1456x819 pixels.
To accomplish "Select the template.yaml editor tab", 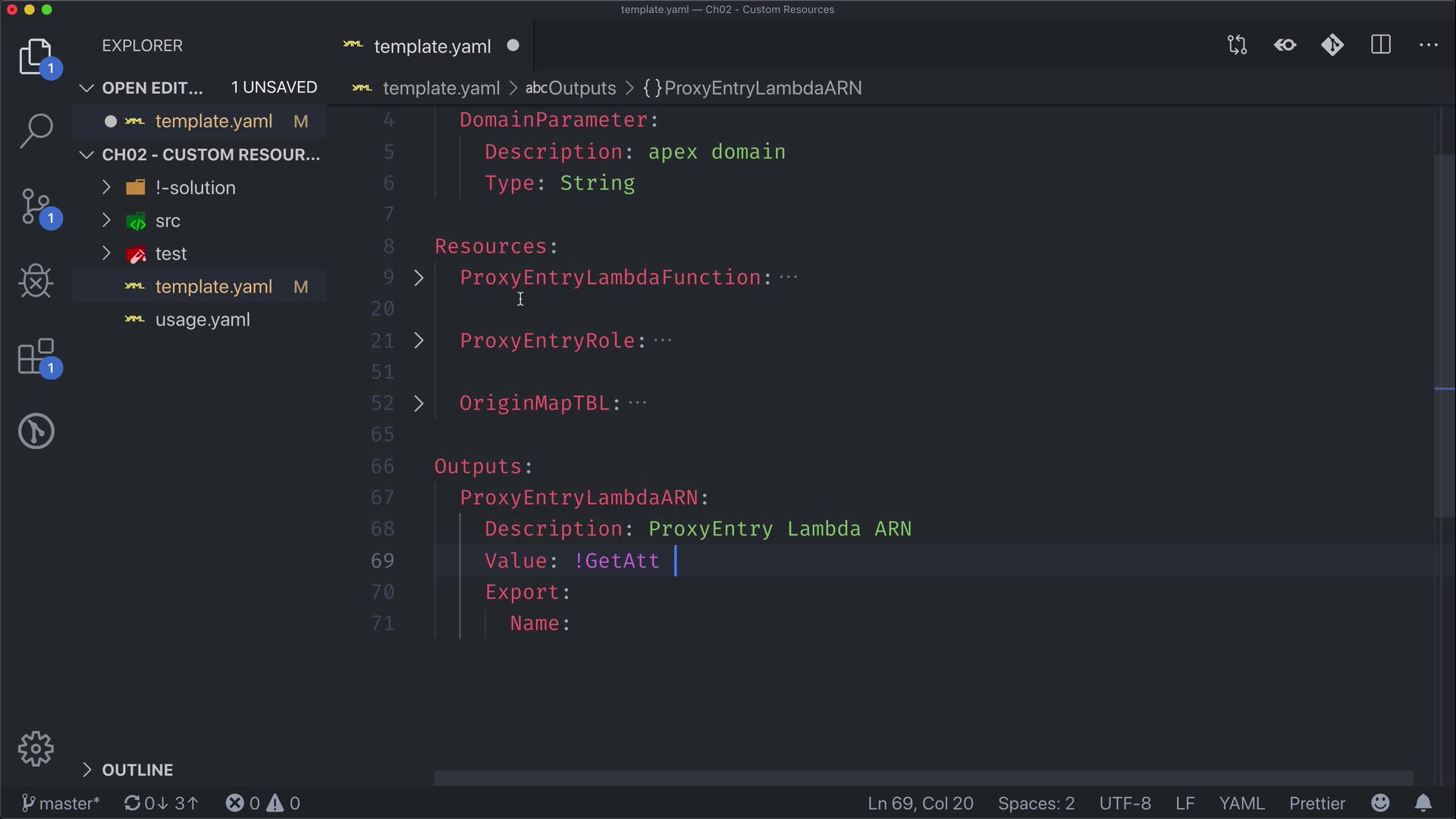I will pos(432,46).
